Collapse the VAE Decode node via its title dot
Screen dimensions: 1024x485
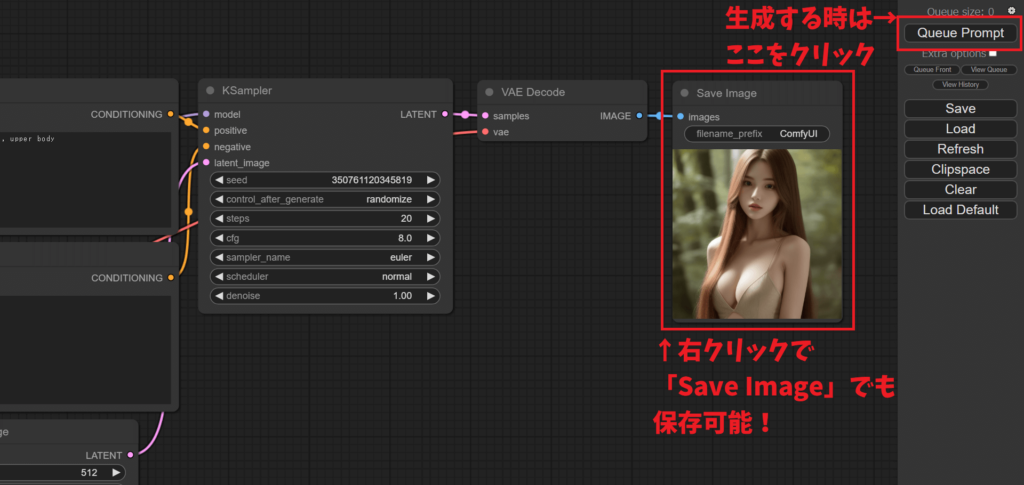coord(490,92)
